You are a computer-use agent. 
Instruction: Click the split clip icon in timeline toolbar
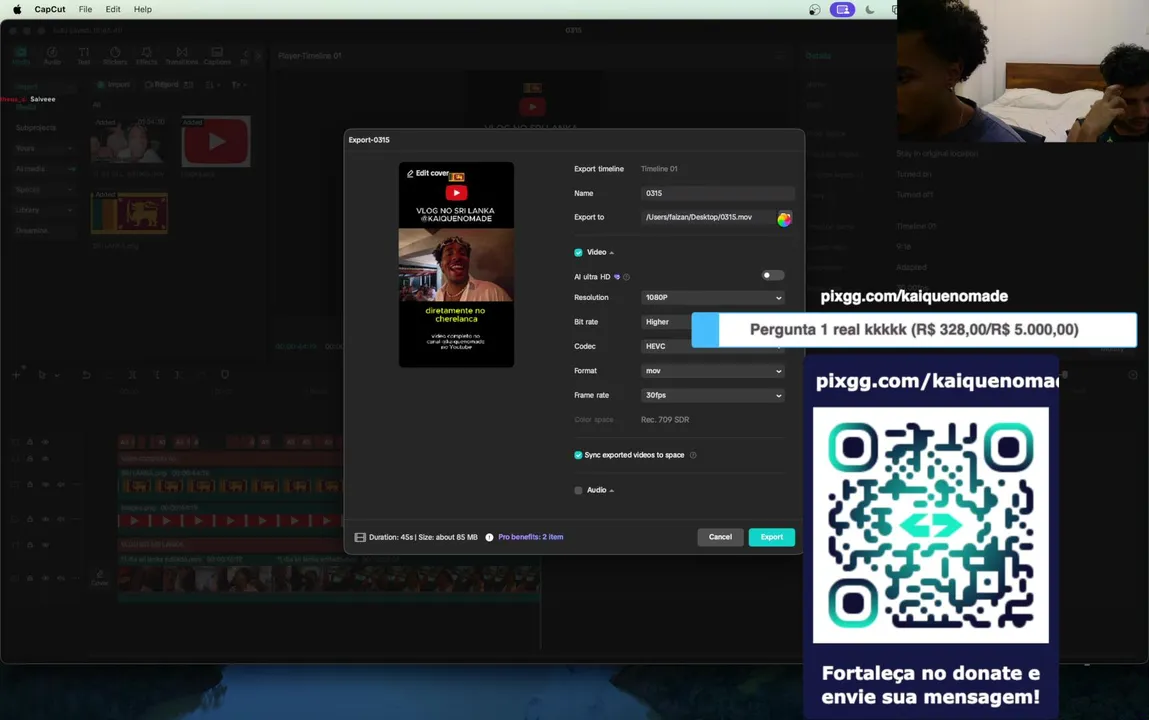(133, 374)
